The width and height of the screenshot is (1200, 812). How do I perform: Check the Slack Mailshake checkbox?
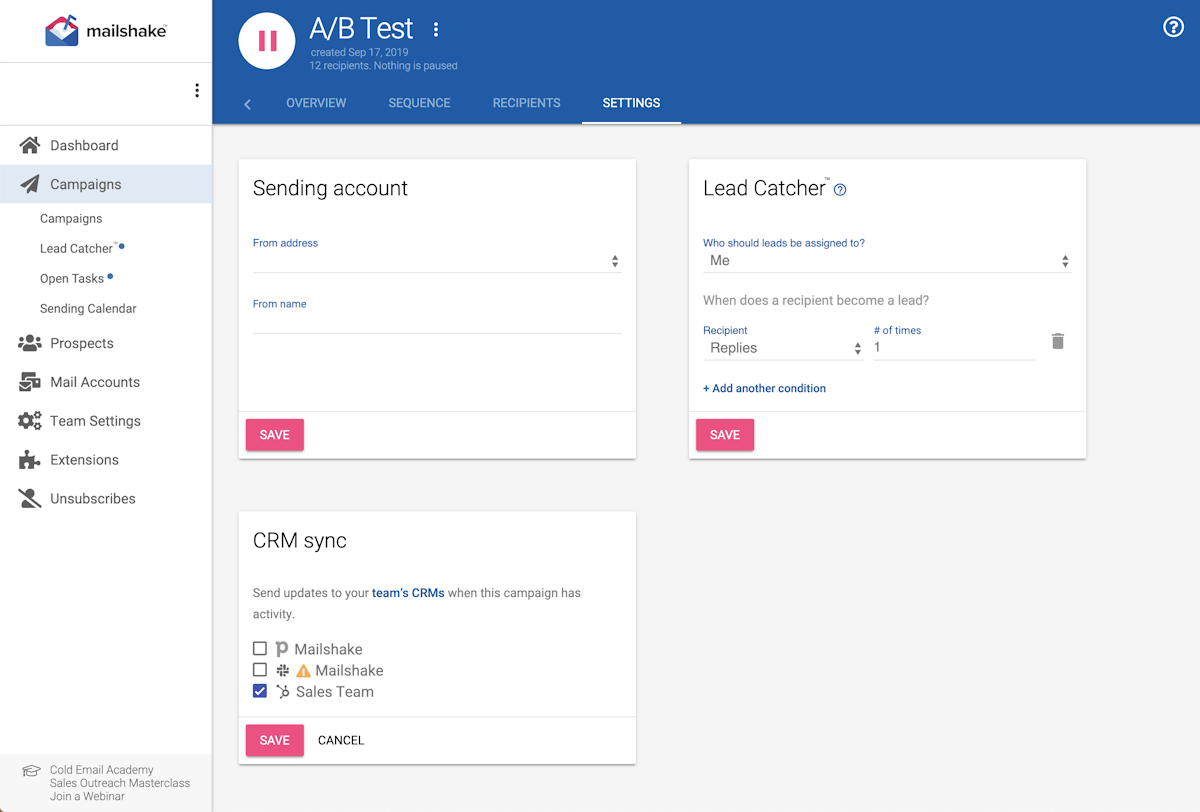coord(260,670)
